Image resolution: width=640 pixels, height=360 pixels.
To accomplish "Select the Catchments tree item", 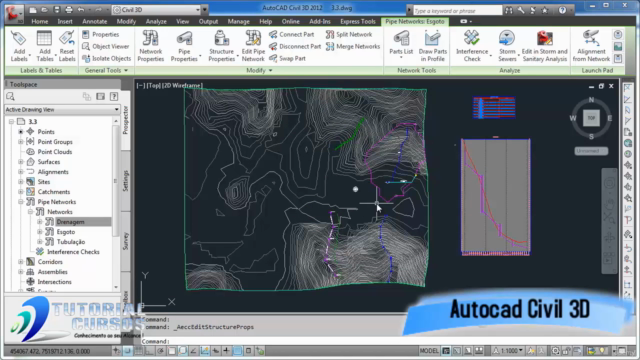I will pos(53,192).
